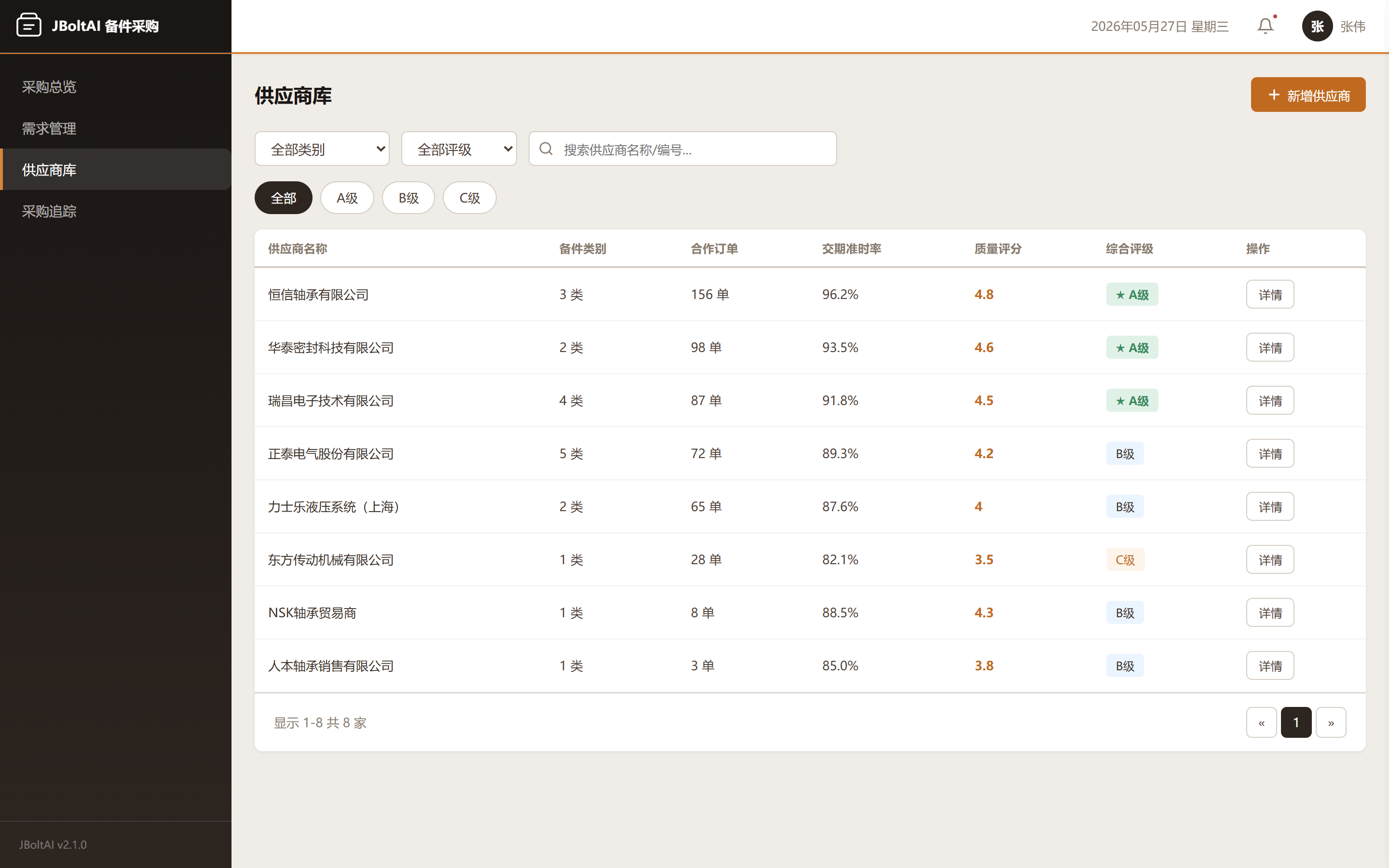This screenshot has height=868, width=1389.
Task: Click the 交期准时率 column header
Action: (x=851, y=248)
